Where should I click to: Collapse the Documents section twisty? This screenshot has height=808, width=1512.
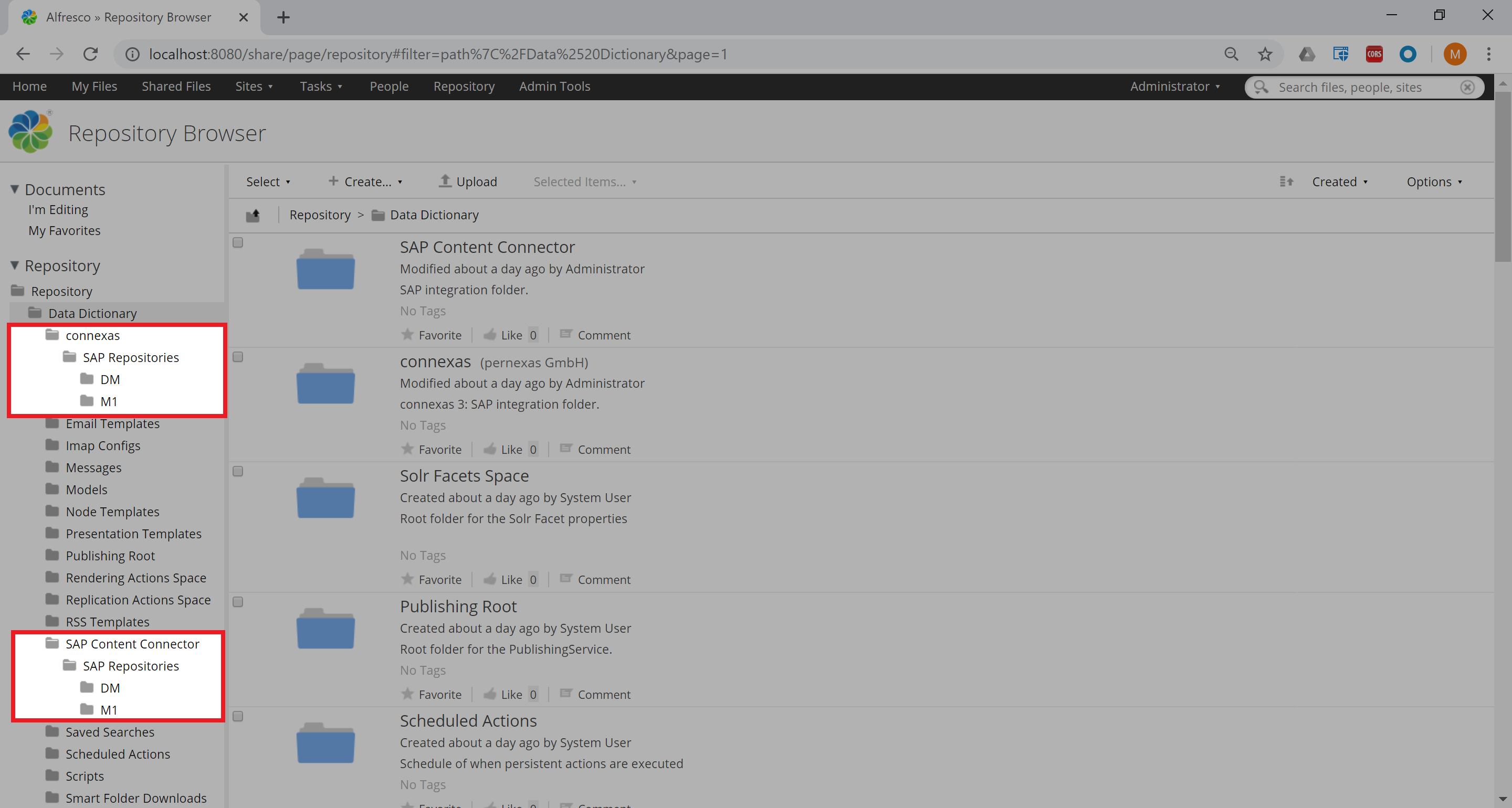pos(15,189)
